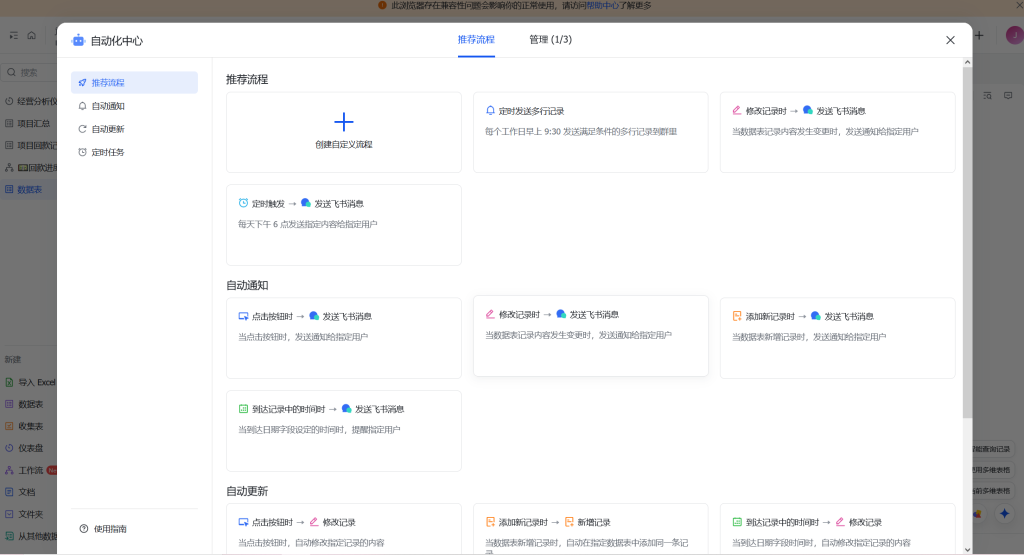Click Feishu icon on 添加新记录时 card
Screen dimensions: 1024x555
pyautogui.click(x=816, y=316)
